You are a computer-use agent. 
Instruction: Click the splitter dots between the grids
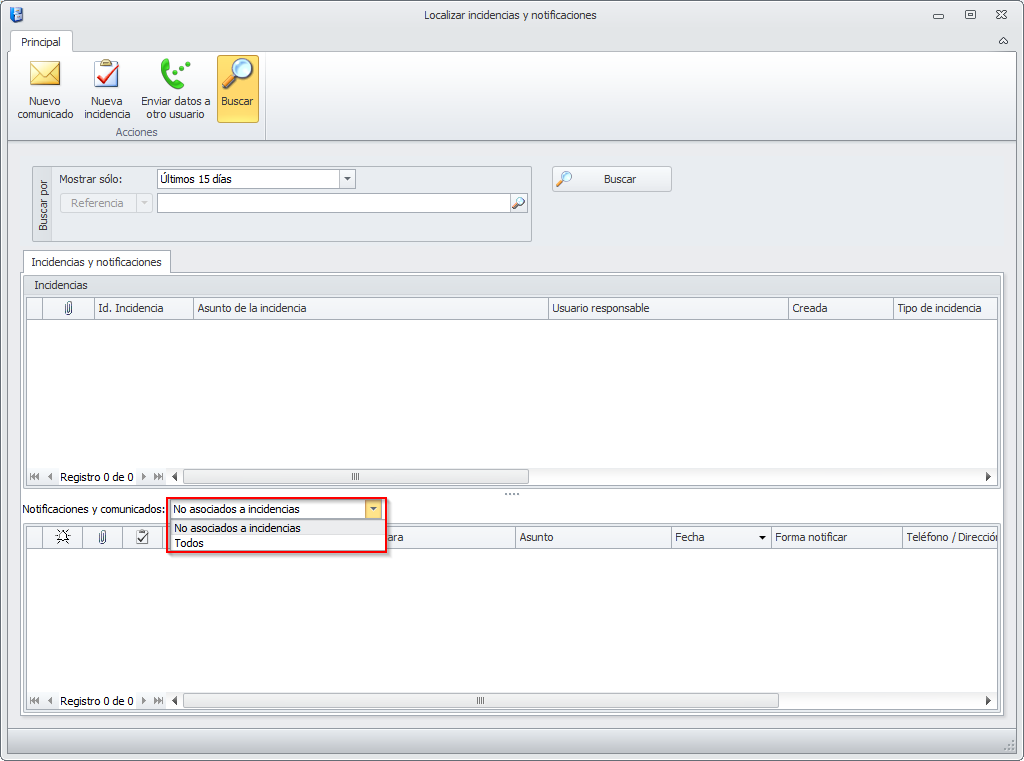click(x=512, y=494)
